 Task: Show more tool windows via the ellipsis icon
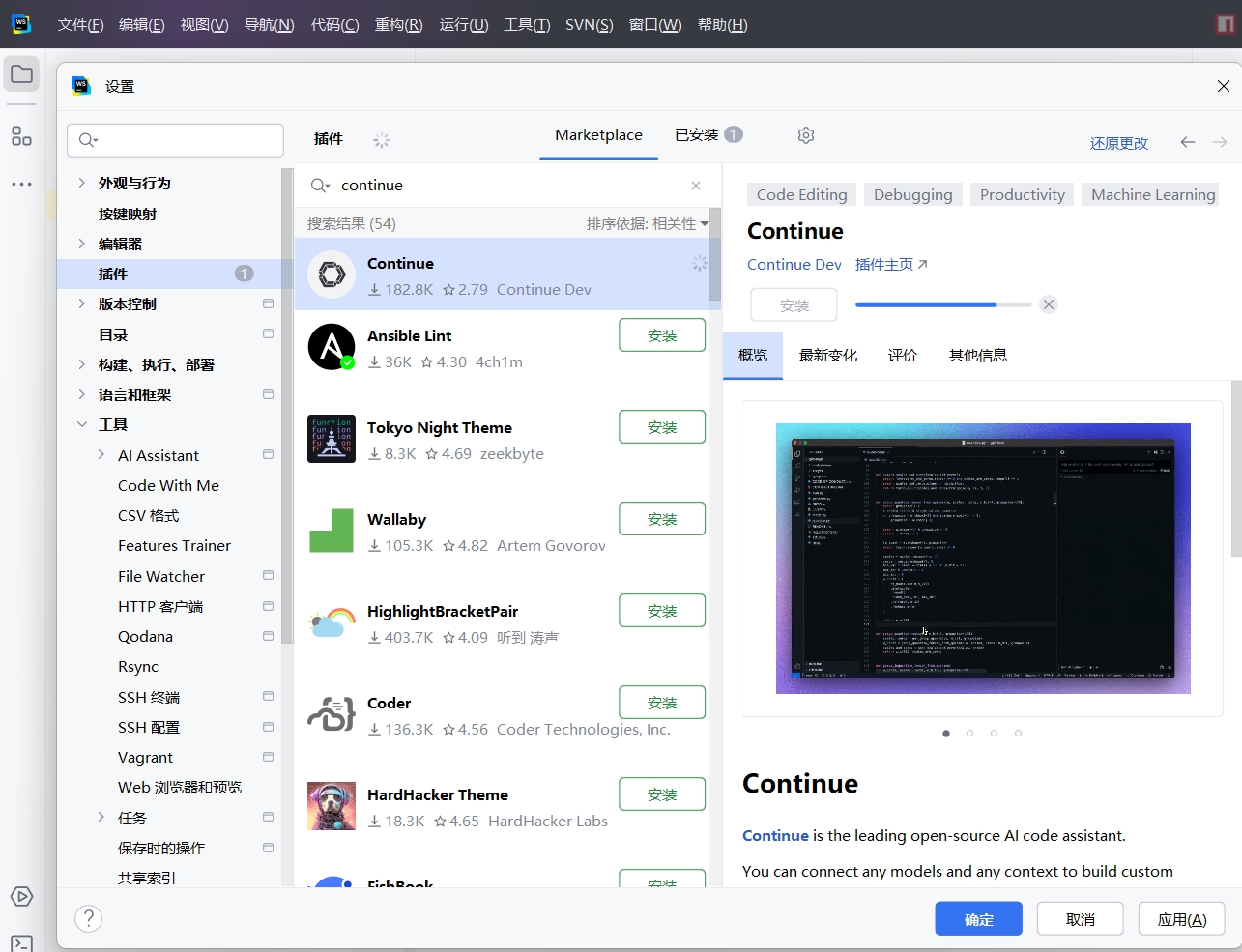pyautogui.click(x=21, y=184)
